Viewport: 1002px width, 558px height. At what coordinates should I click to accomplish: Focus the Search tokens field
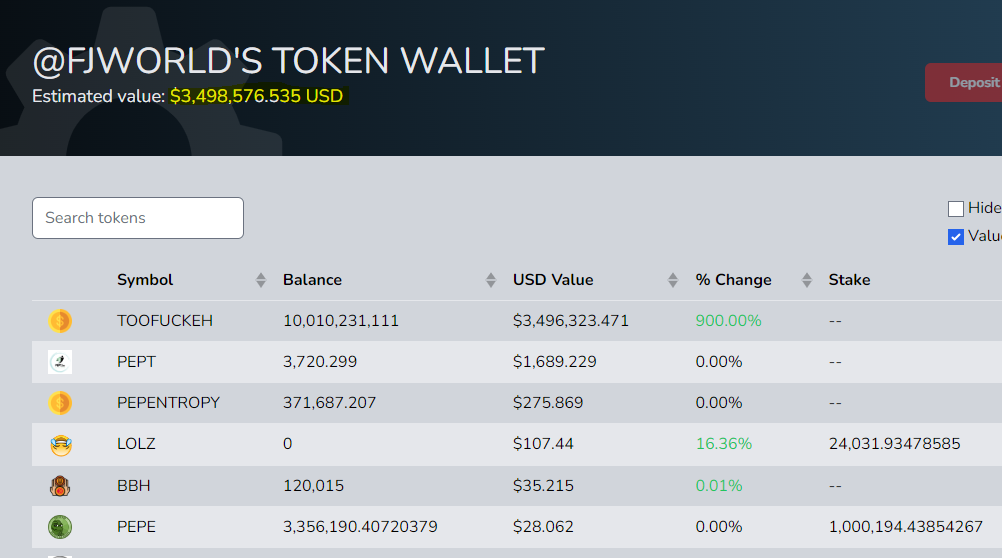pos(138,218)
